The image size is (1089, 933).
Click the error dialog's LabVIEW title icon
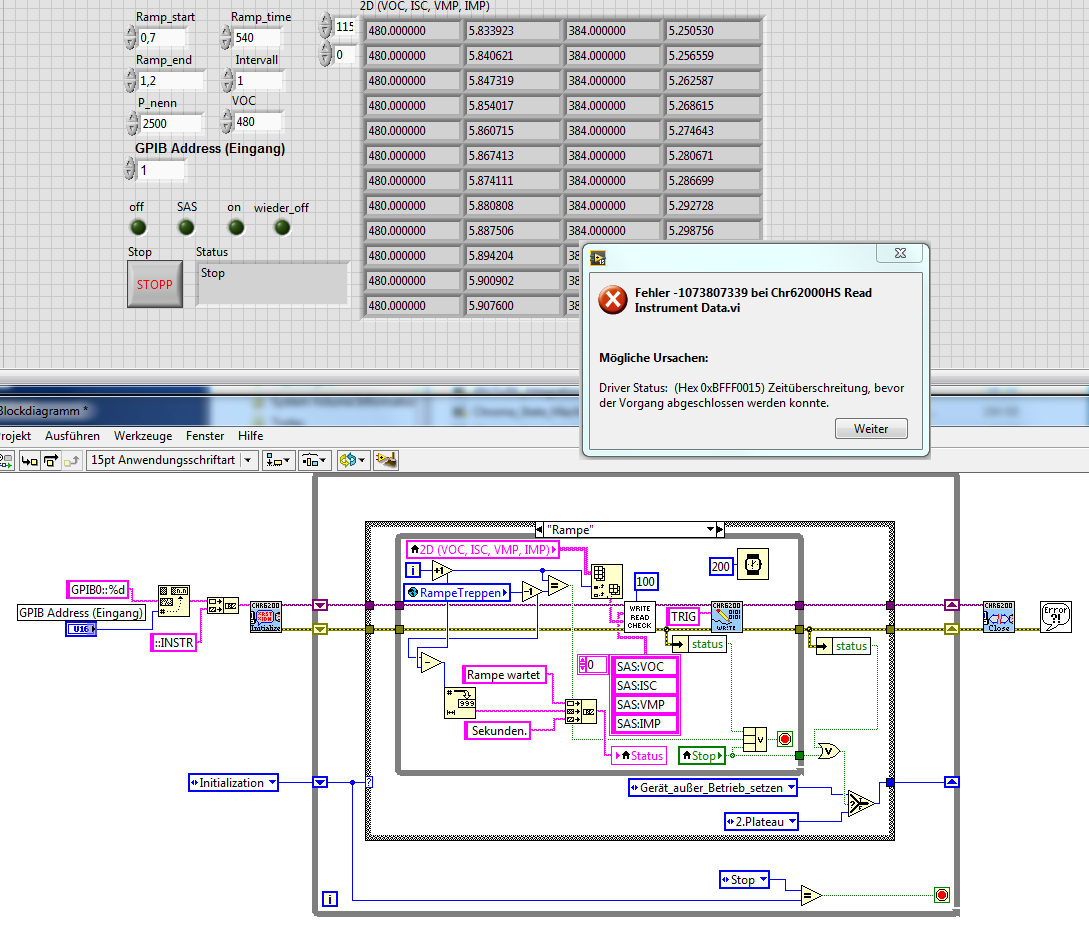click(x=598, y=258)
